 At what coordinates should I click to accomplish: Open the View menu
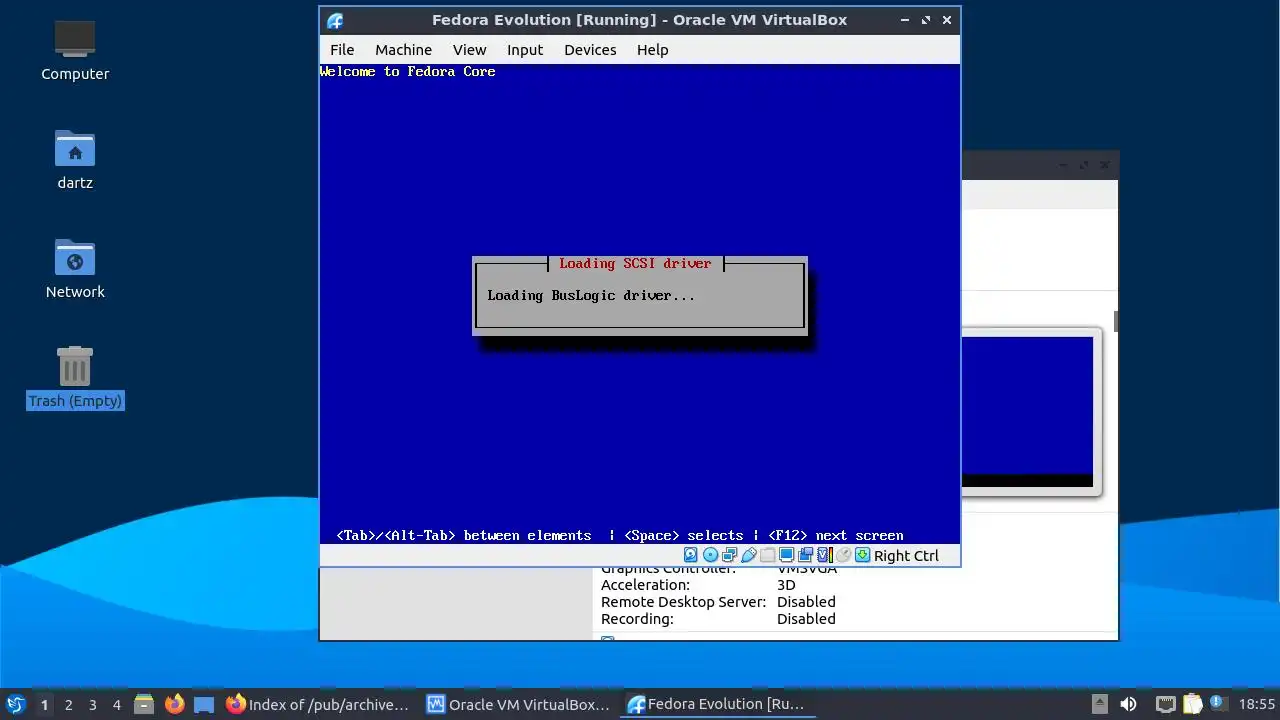[469, 50]
